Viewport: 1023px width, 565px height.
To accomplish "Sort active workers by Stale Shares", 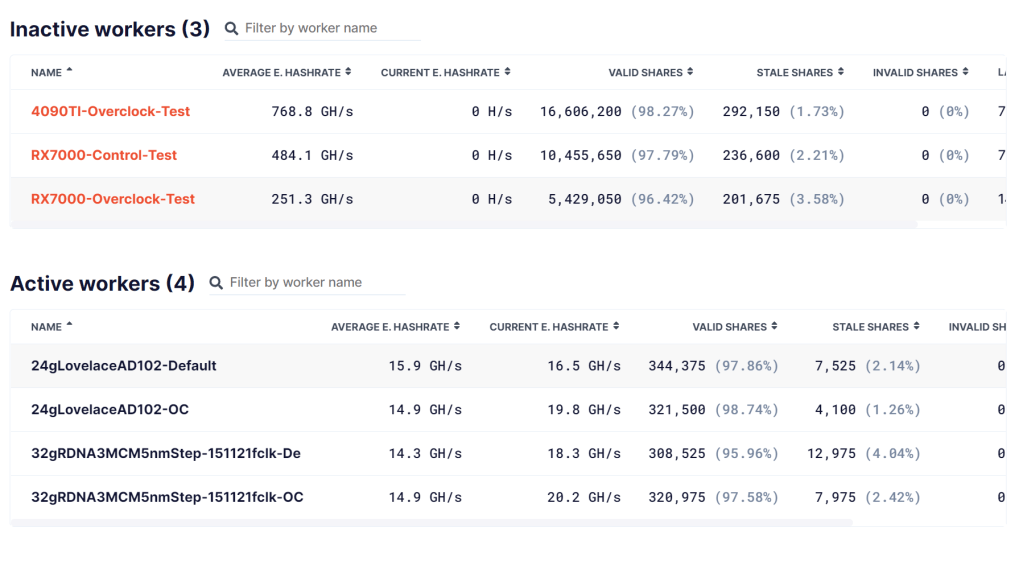I will point(876,327).
